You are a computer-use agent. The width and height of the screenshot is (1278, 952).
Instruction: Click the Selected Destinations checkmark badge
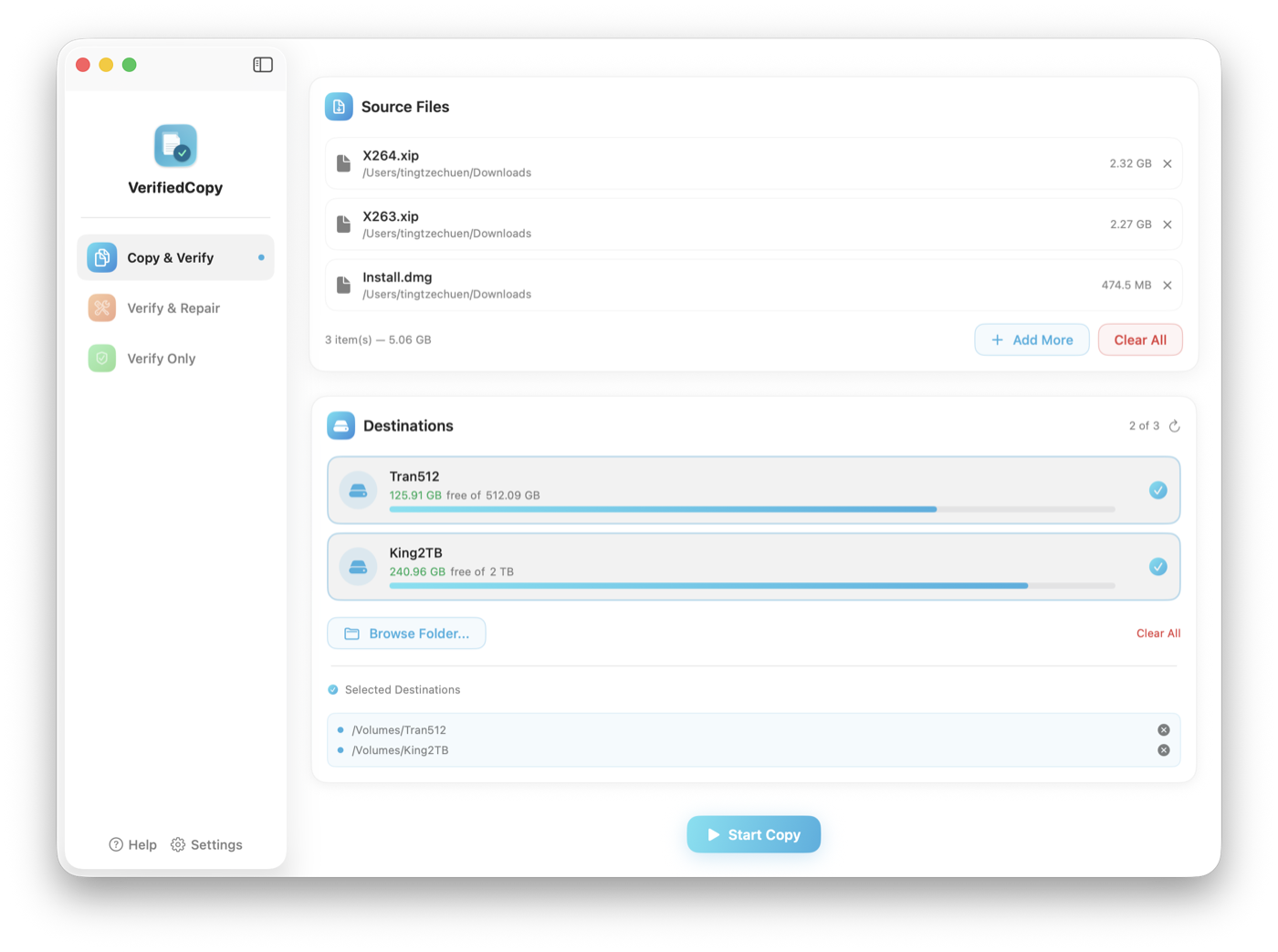click(332, 689)
